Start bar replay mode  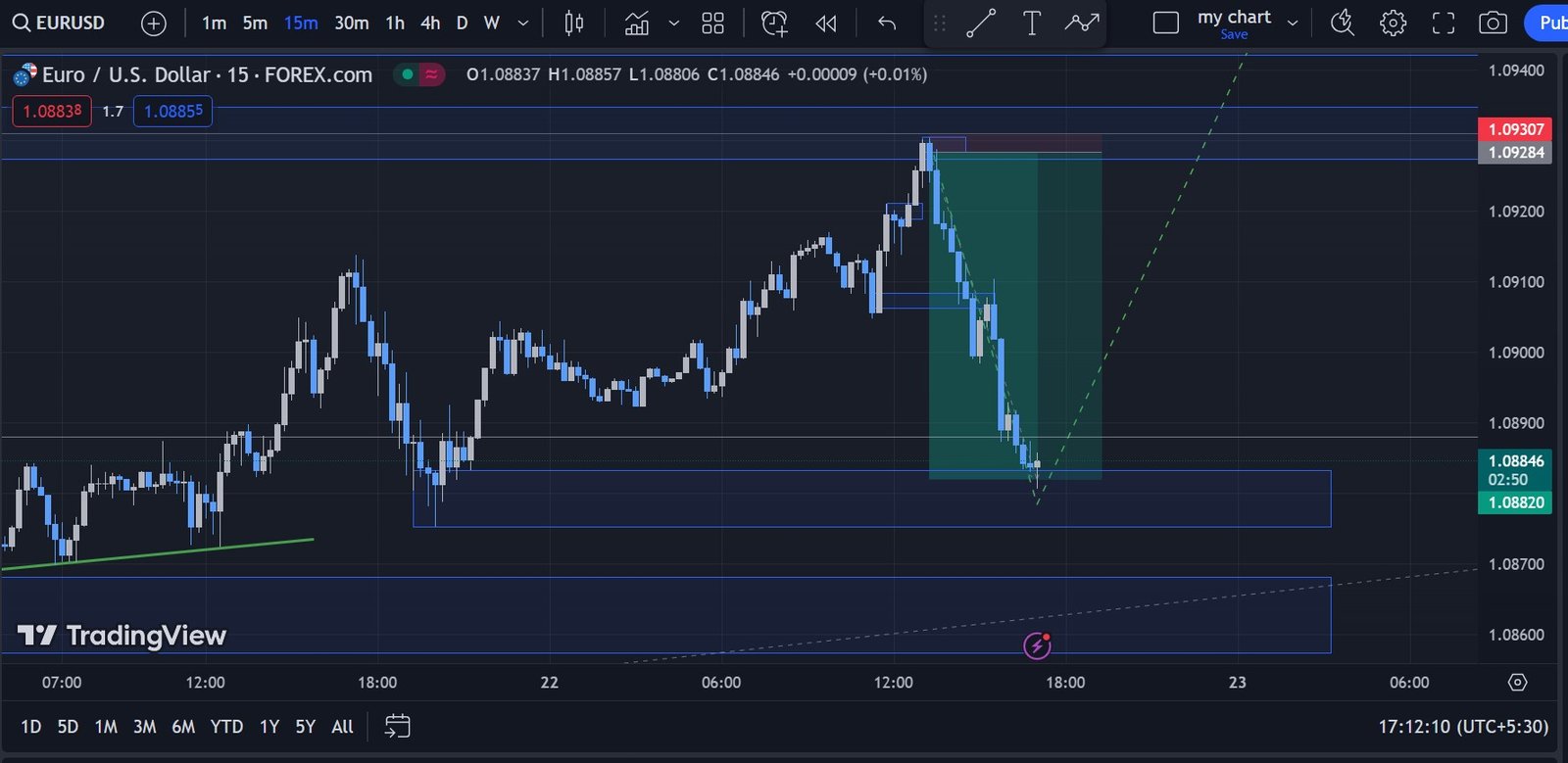click(x=826, y=23)
